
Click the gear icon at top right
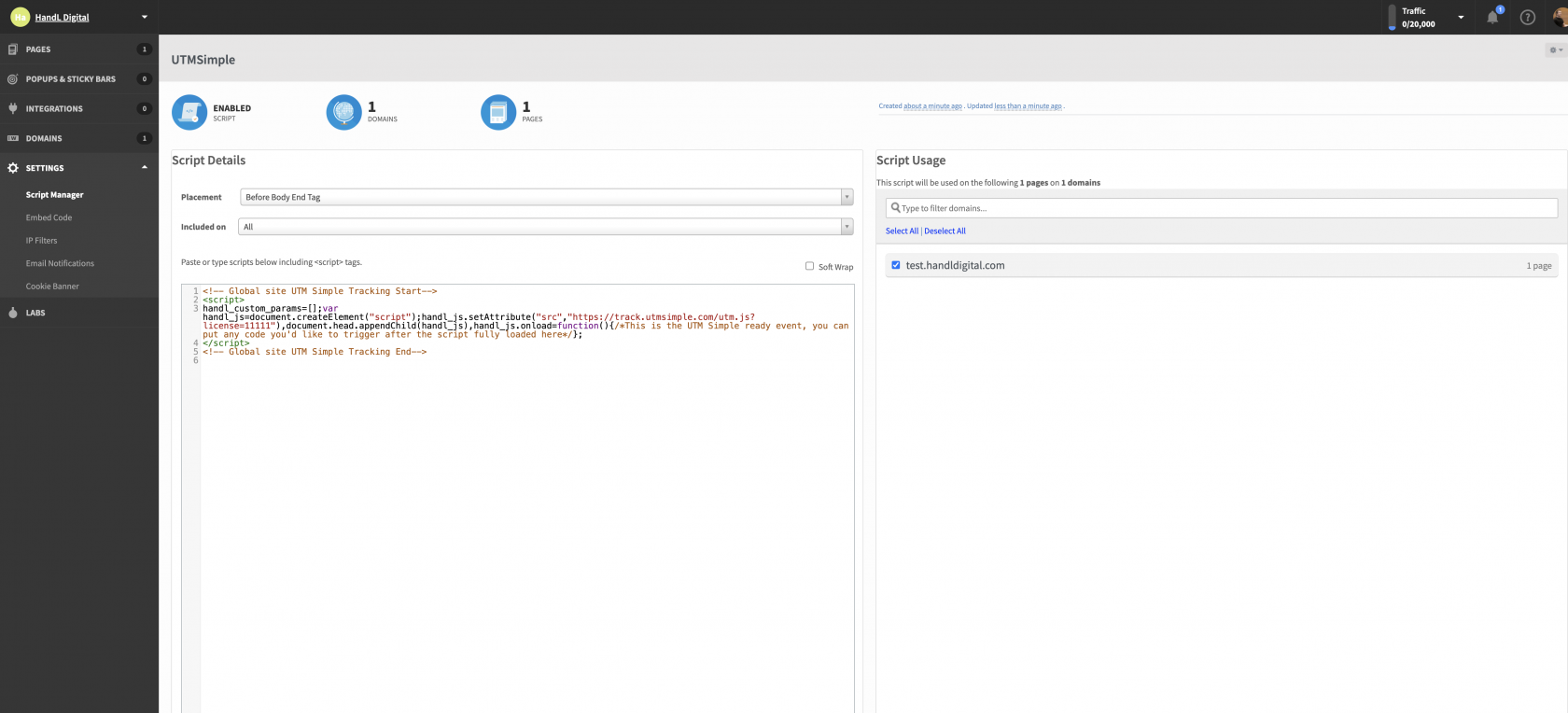click(x=1554, y=50)
